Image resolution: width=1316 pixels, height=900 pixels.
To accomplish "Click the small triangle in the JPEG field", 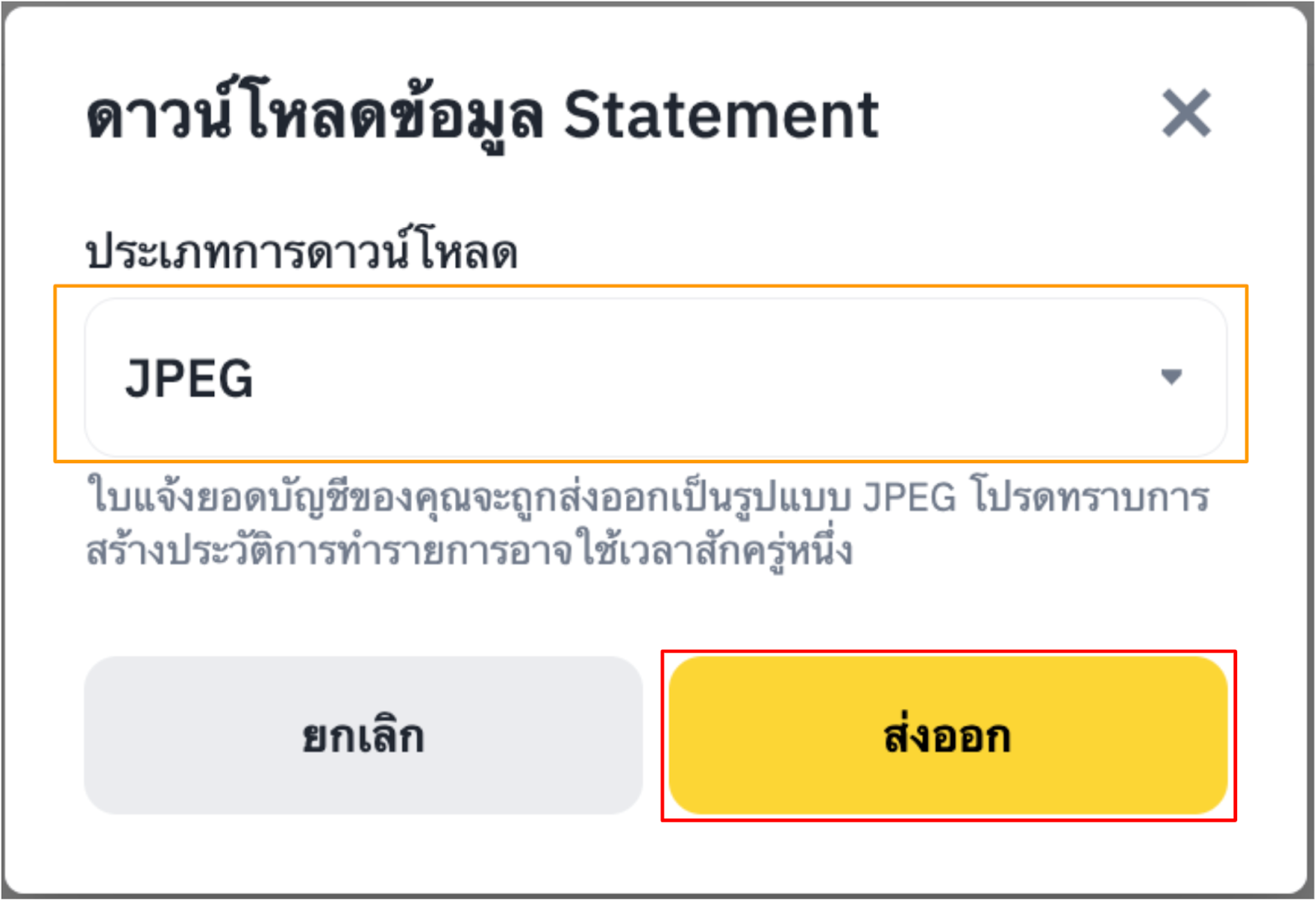I will point(1171,377).
